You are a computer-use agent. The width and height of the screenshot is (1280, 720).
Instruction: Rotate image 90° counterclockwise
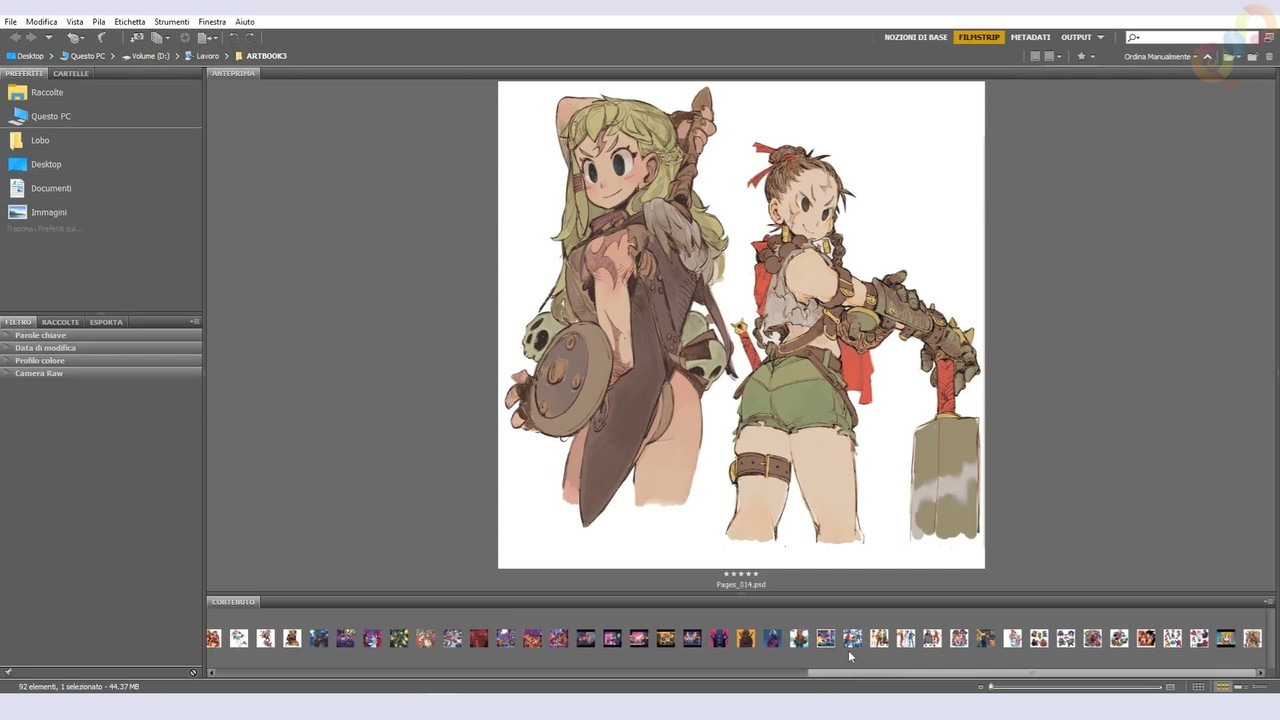point(233,37)
